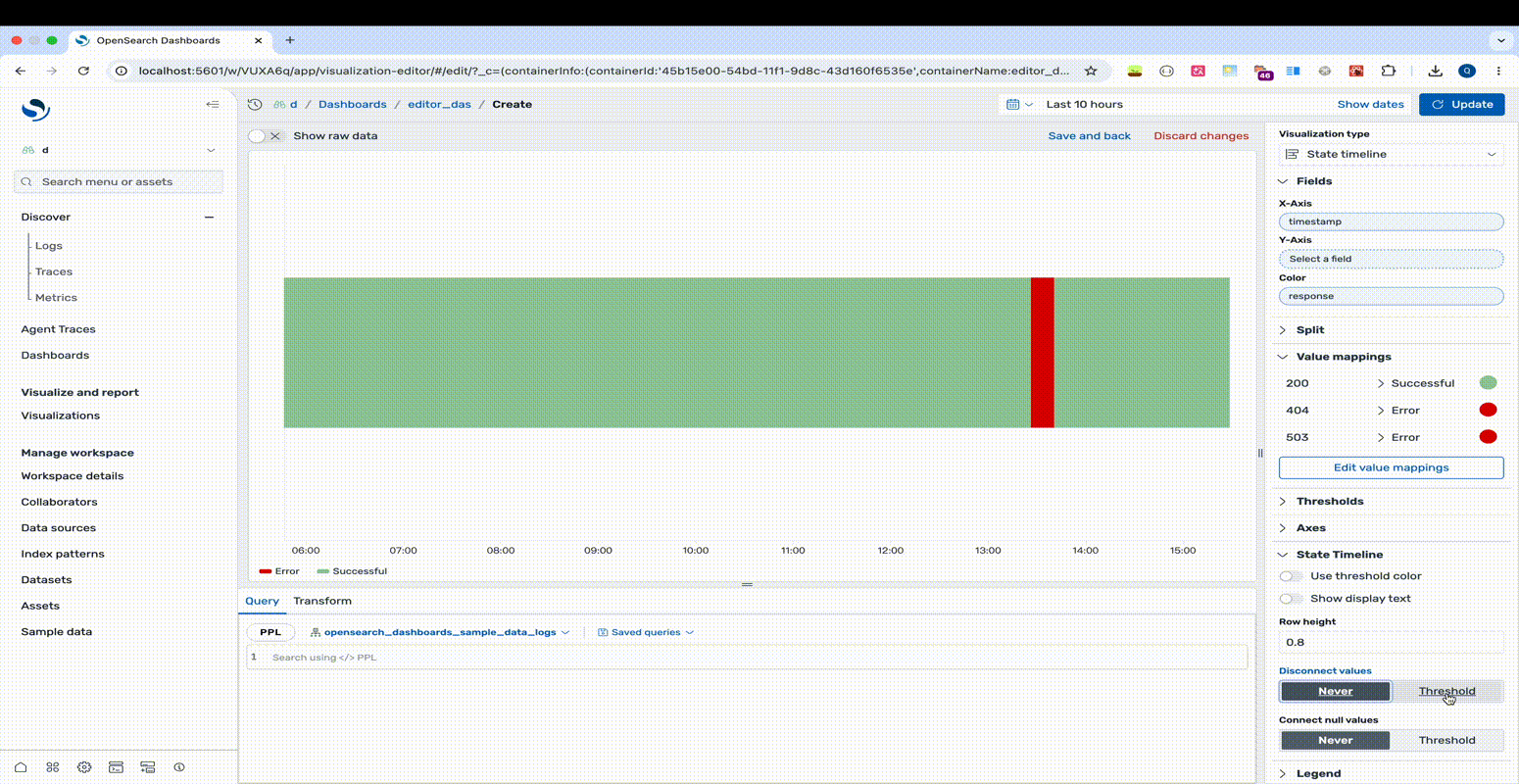Image resolution: width=1519 pixels, height=784 pixels.
Task: Expand the Axes section
Action: 1283,528
